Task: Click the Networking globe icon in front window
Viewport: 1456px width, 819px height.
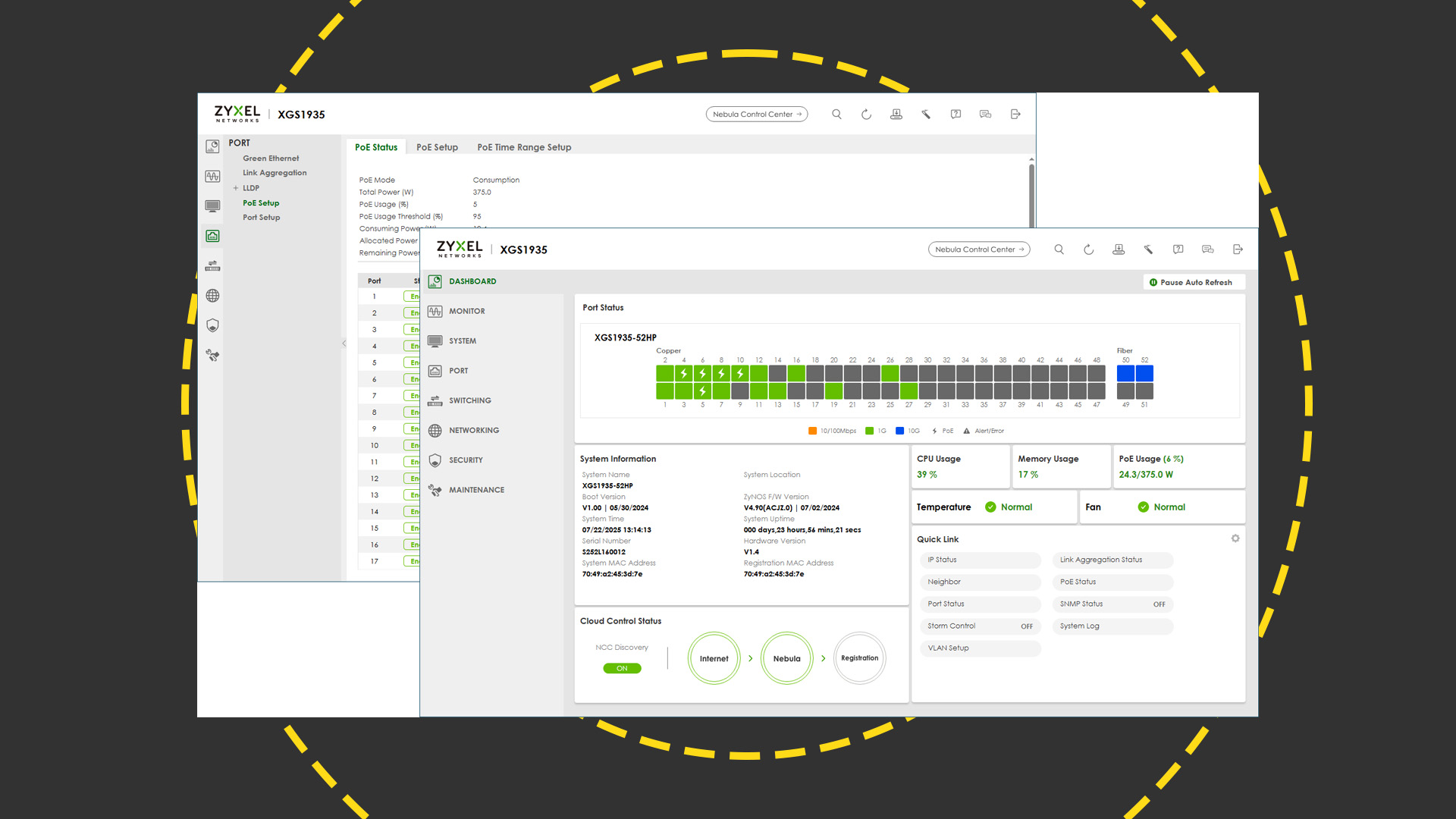Action: [x=435, y=431]
